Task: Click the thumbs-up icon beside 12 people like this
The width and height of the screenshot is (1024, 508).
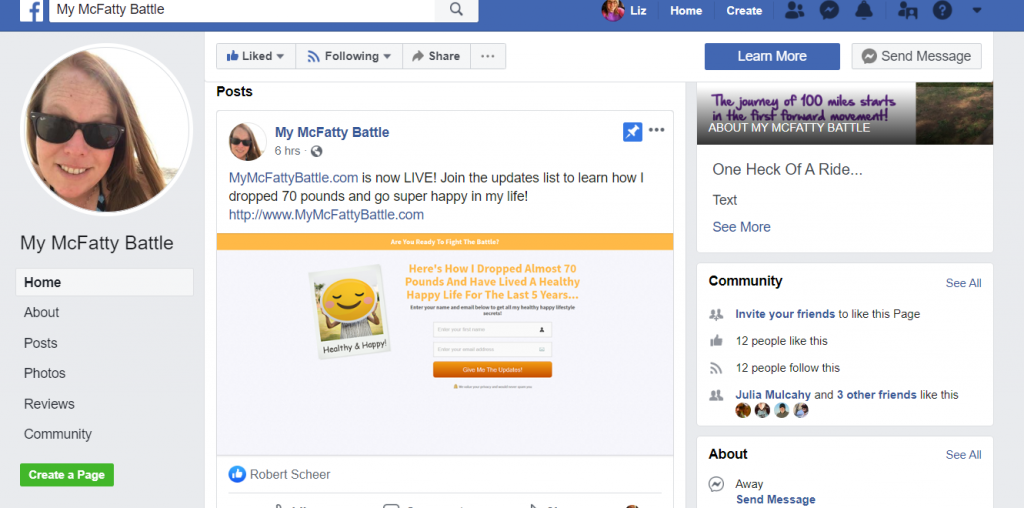Action: [716, 341]
